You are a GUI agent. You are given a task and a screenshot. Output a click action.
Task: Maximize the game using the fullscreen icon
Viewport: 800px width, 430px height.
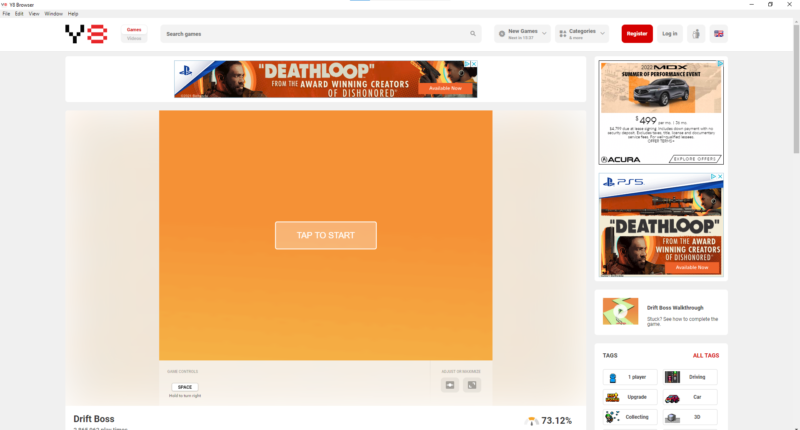click(472, 385)
